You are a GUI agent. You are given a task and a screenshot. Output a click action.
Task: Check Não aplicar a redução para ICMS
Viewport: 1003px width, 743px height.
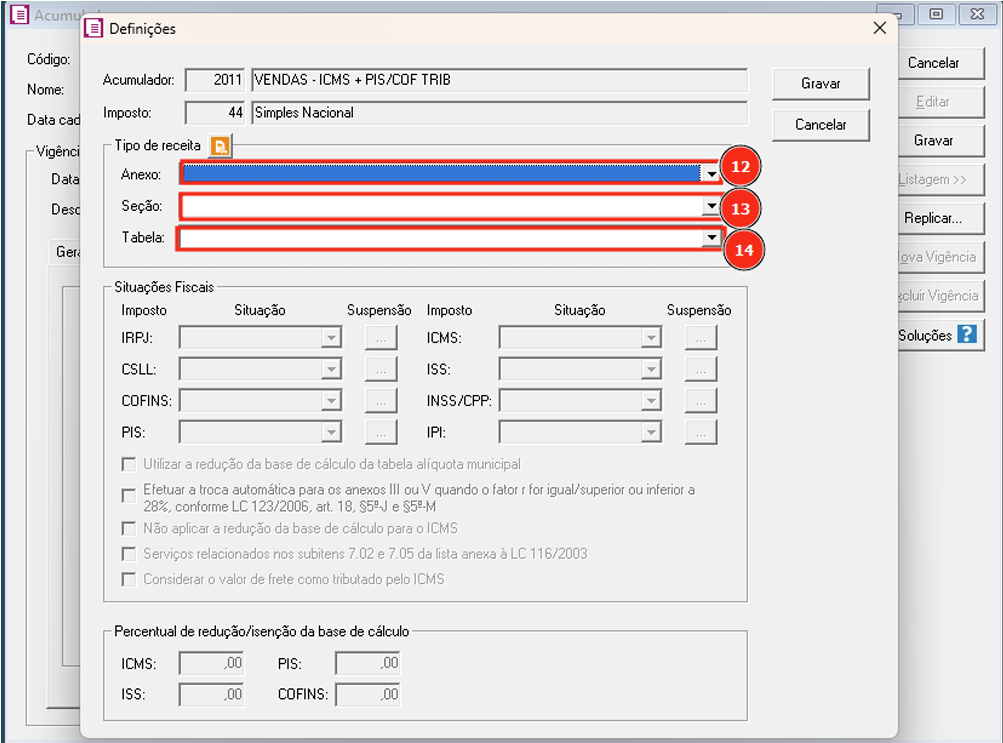pyautogui.click(x=128, y=528)
